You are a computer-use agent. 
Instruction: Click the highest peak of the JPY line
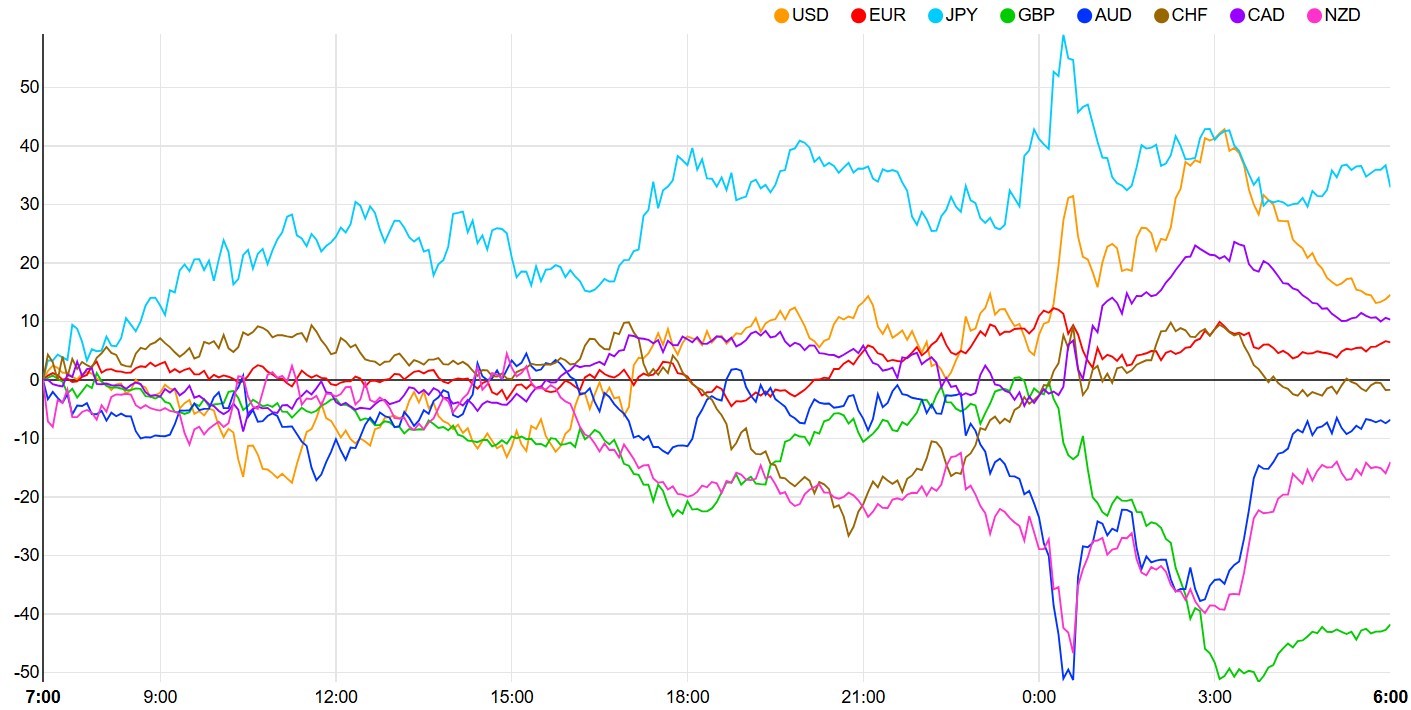[x=1063, y=36]
